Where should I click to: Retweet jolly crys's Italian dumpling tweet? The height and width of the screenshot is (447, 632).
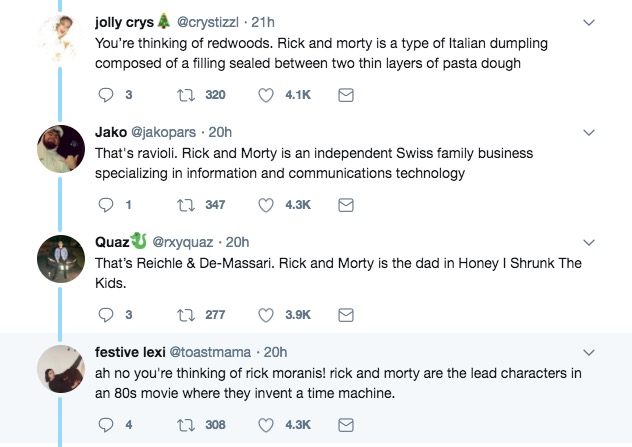184,95
